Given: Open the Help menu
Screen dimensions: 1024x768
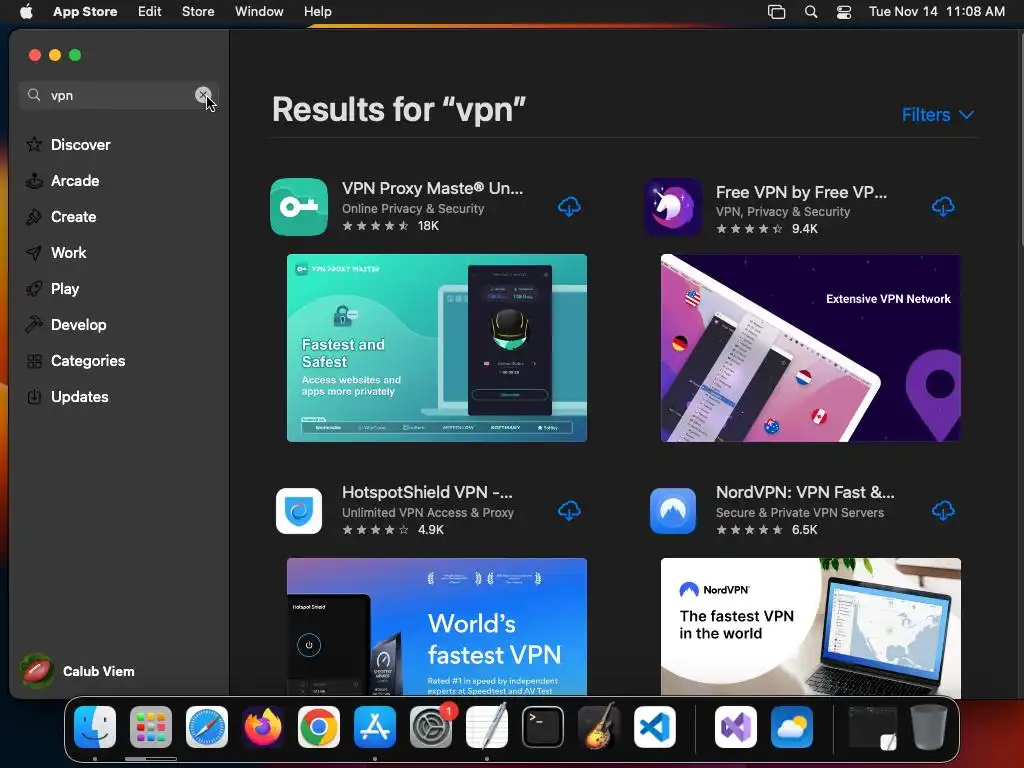Looking at the screenshot, I should (317, 12).
